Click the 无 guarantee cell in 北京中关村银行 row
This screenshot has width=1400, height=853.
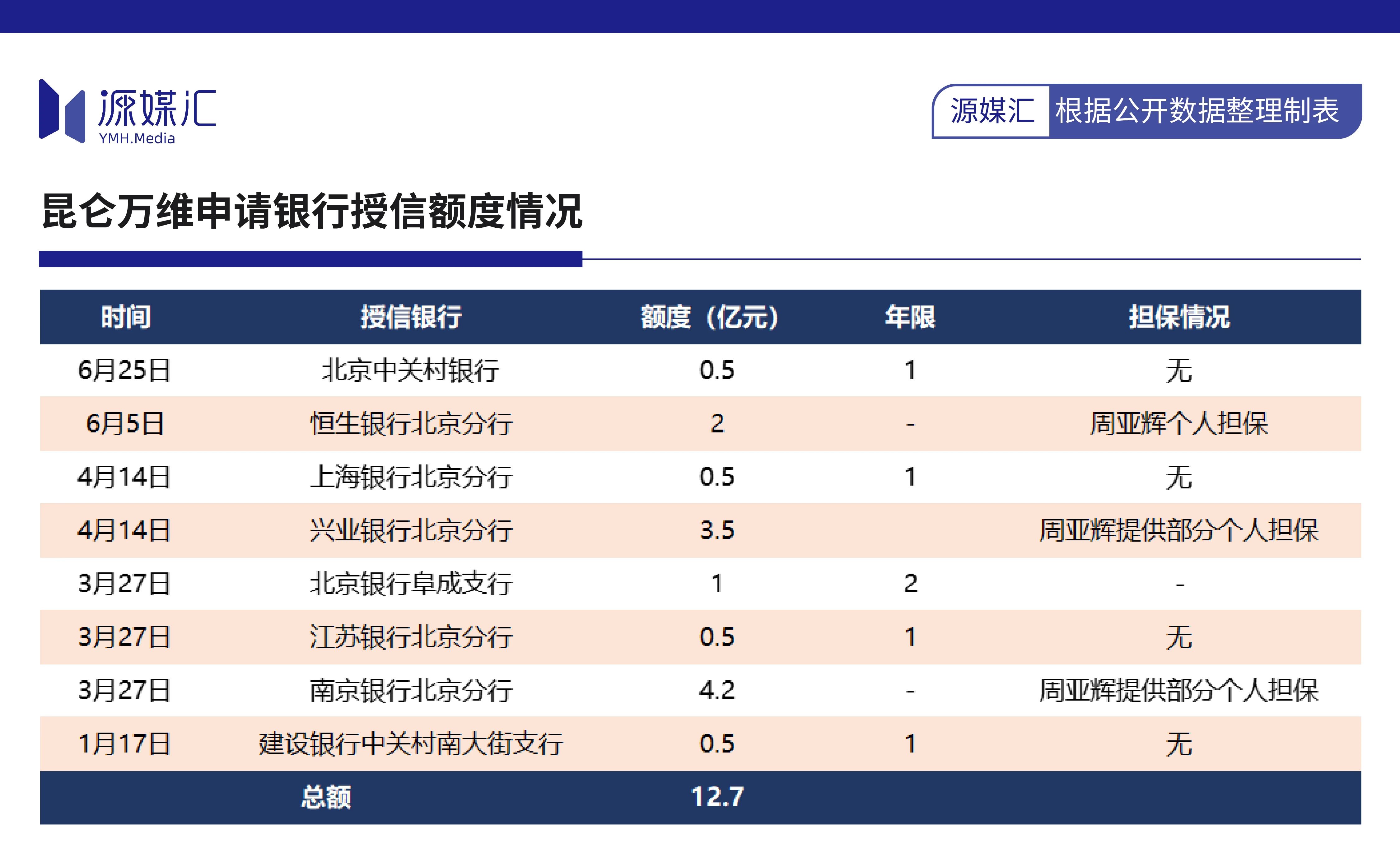(1179, 371)
